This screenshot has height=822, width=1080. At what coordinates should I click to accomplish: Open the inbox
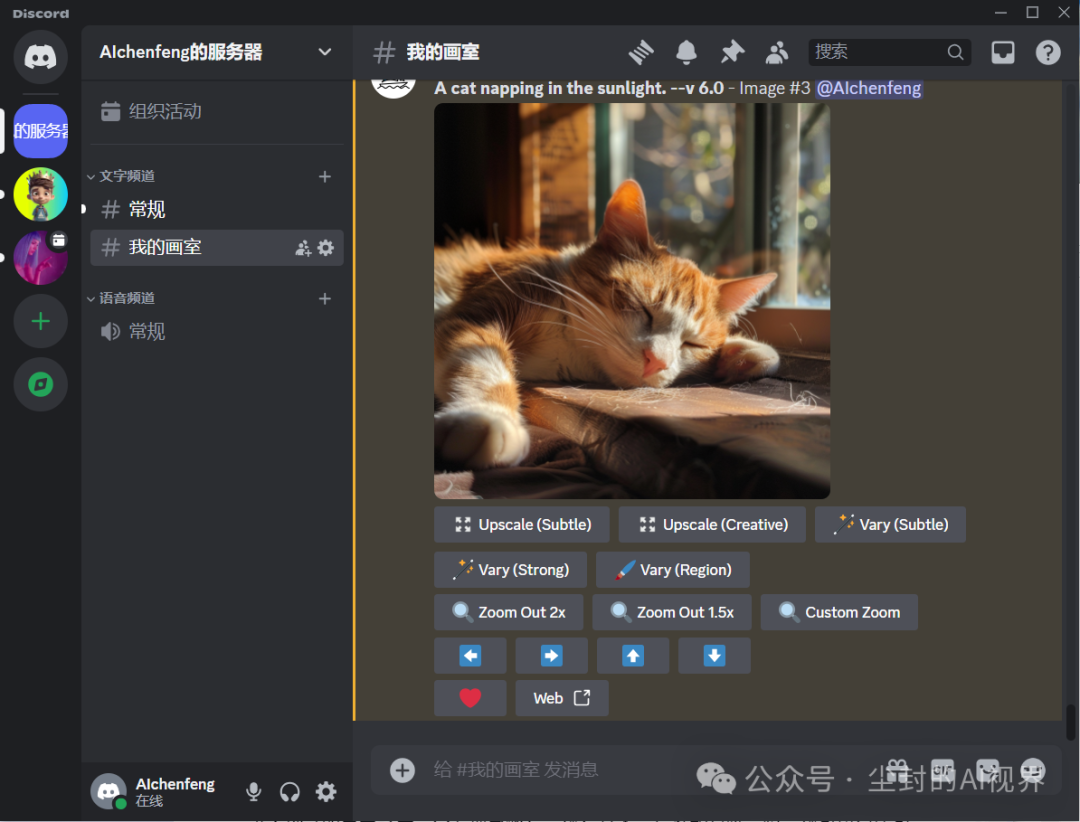click(1002, 52)
